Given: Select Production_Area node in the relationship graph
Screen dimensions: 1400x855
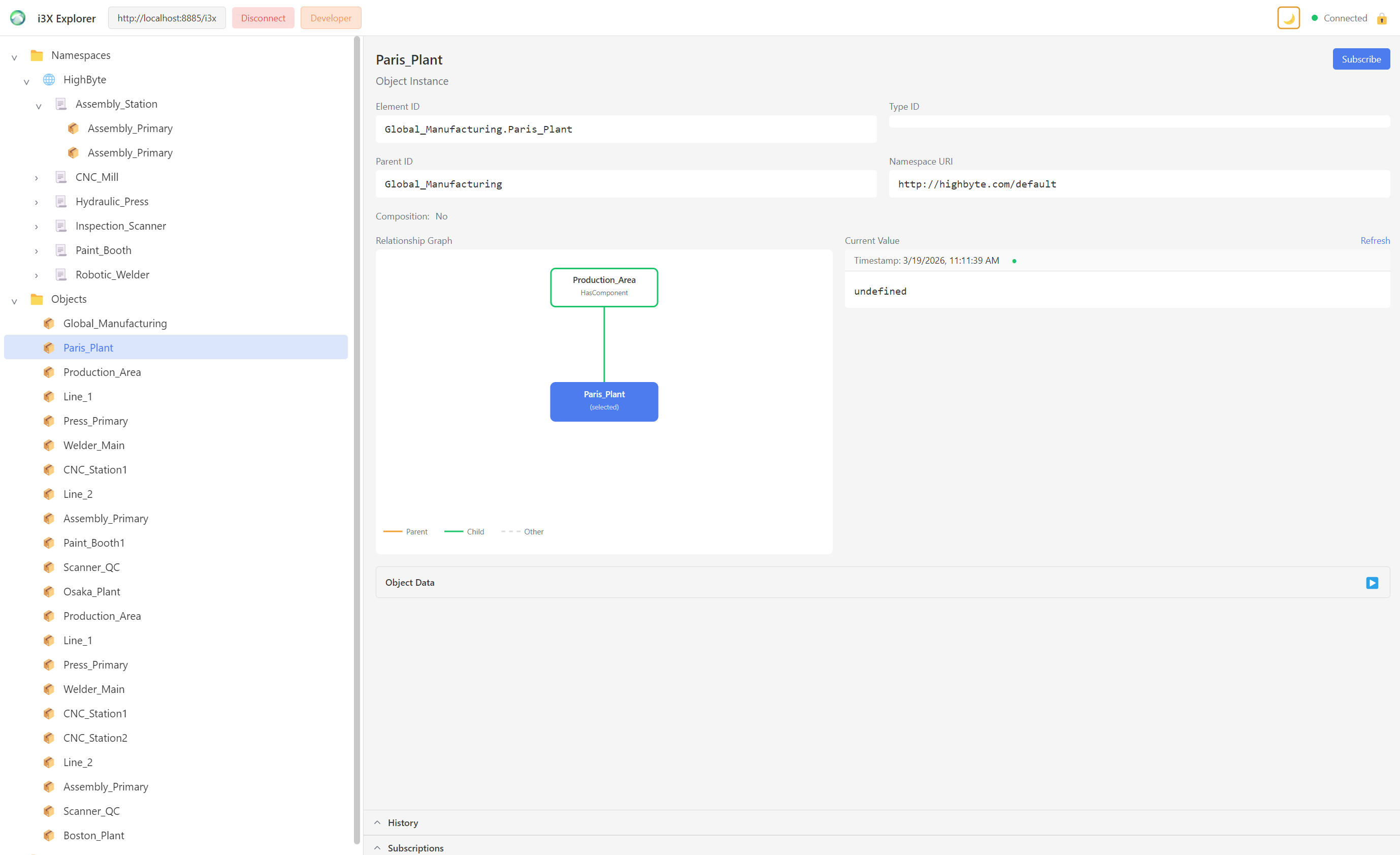Looking at the screenshot, I should tap(604, 287).
